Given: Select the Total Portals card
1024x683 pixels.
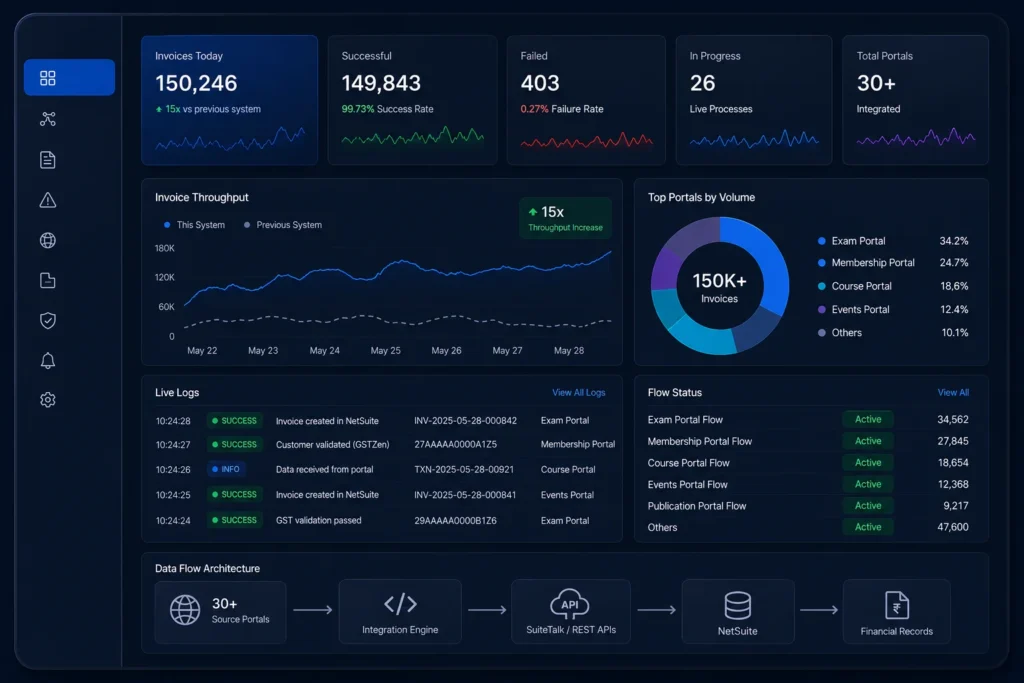Looking at the screenshot, I should [x=916, y=100].
